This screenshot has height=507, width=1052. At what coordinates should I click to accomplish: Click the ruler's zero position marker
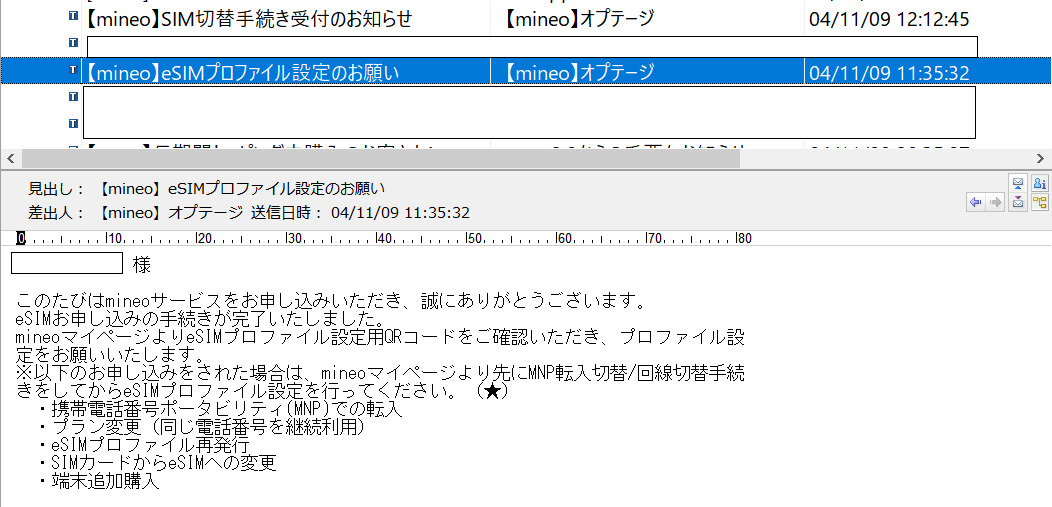click(x=21, y=238)
